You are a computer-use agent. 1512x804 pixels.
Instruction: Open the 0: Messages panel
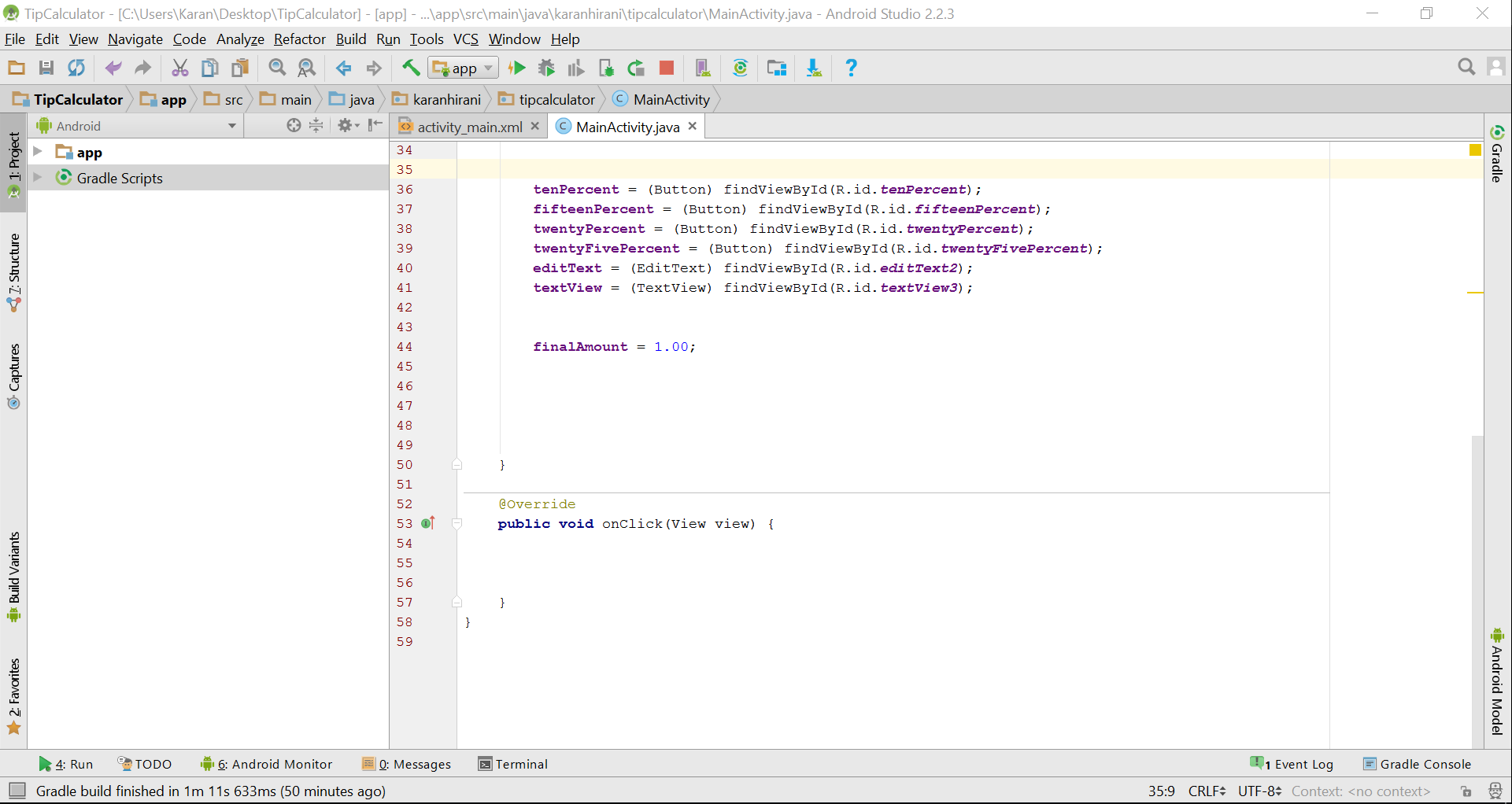pyautogui.click(x=407, y=764)
